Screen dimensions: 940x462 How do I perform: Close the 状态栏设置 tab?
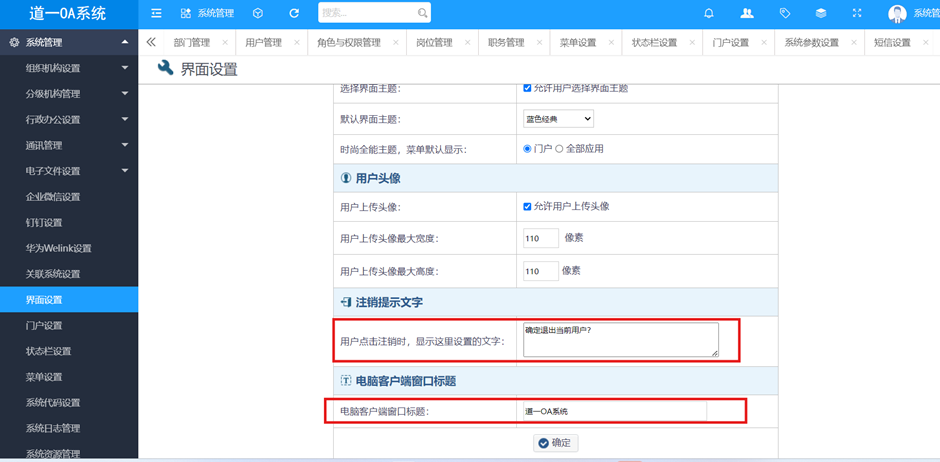coord(692,43)
